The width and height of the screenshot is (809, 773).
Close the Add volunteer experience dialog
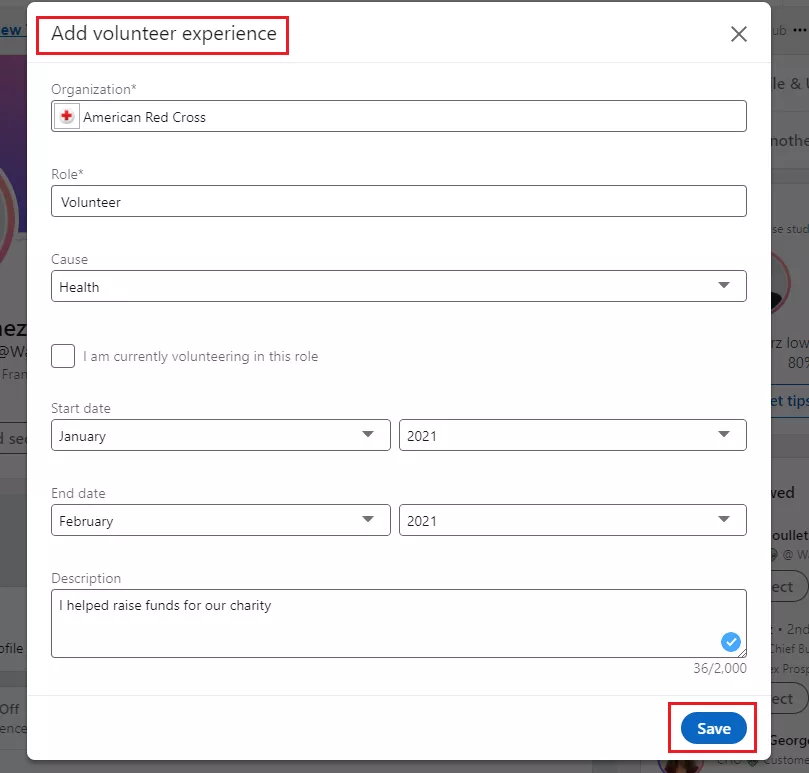[739, 34]
